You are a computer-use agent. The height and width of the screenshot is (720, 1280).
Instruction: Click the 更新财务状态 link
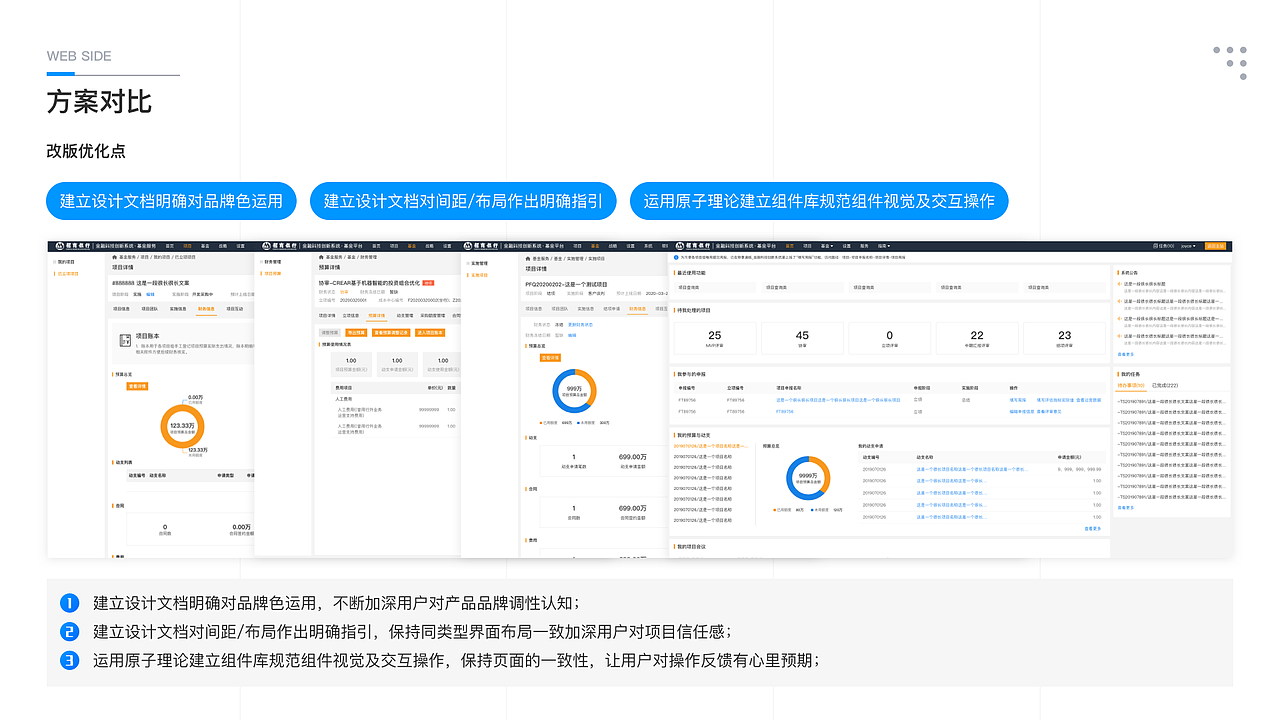coord(580,324)
